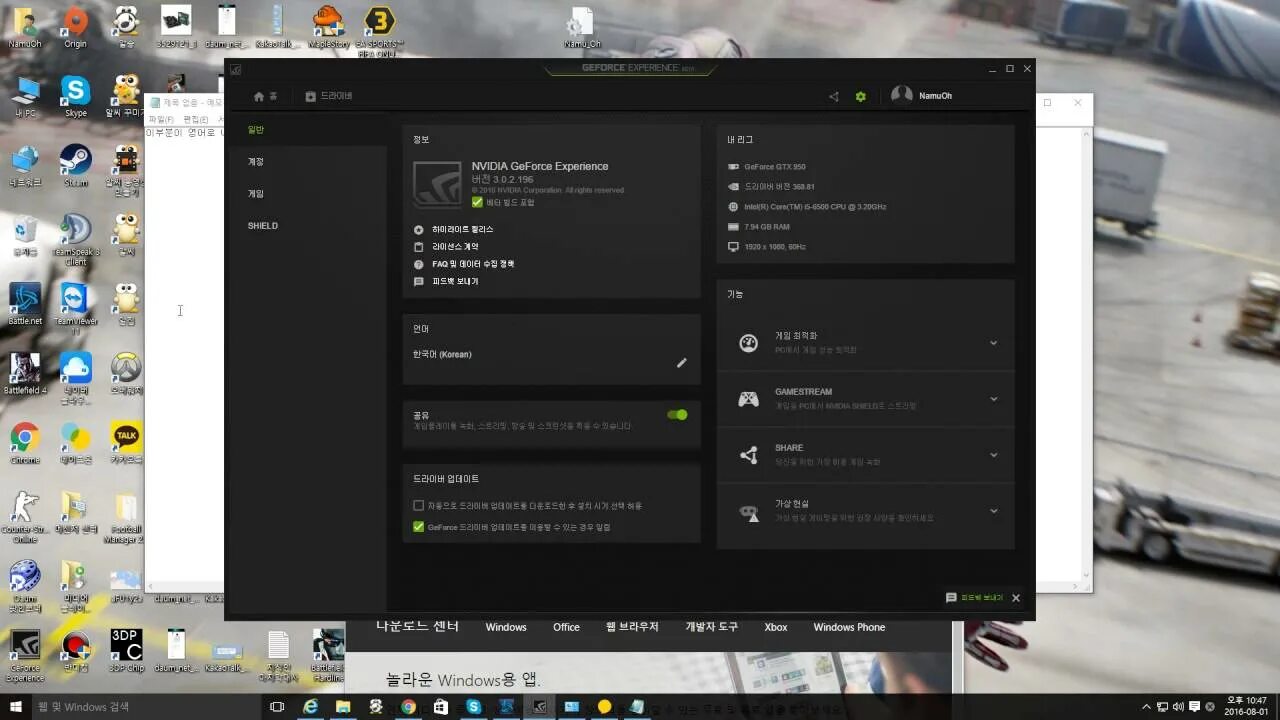The height and width of the screenshot is (720, 1280).
Task: Click the pencil icon to edit language
Action: [682, 363]
